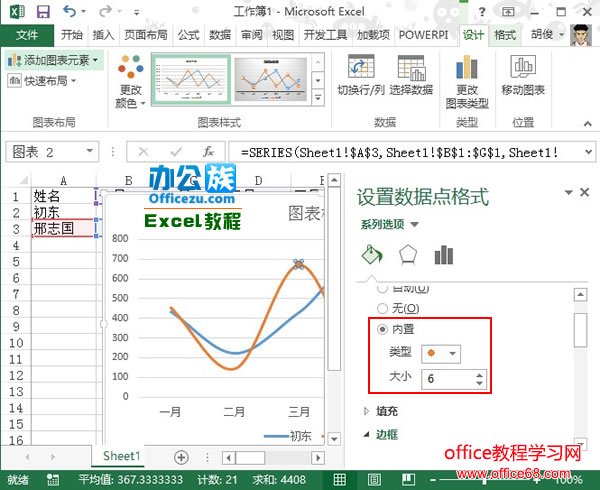Switch to Page Break Preview icon
Image resolution: width=600 pixels, height=490 pixels.
click(408, 480)
